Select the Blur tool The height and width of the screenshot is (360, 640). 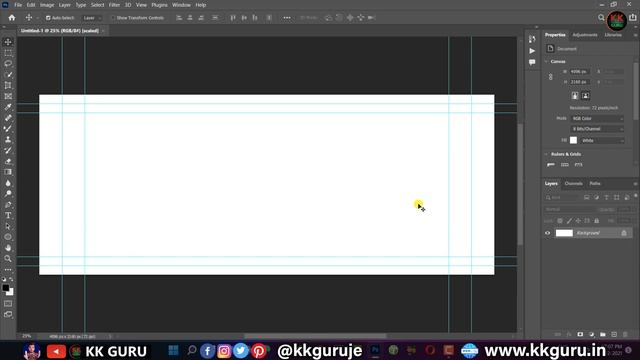click(8, 183)
